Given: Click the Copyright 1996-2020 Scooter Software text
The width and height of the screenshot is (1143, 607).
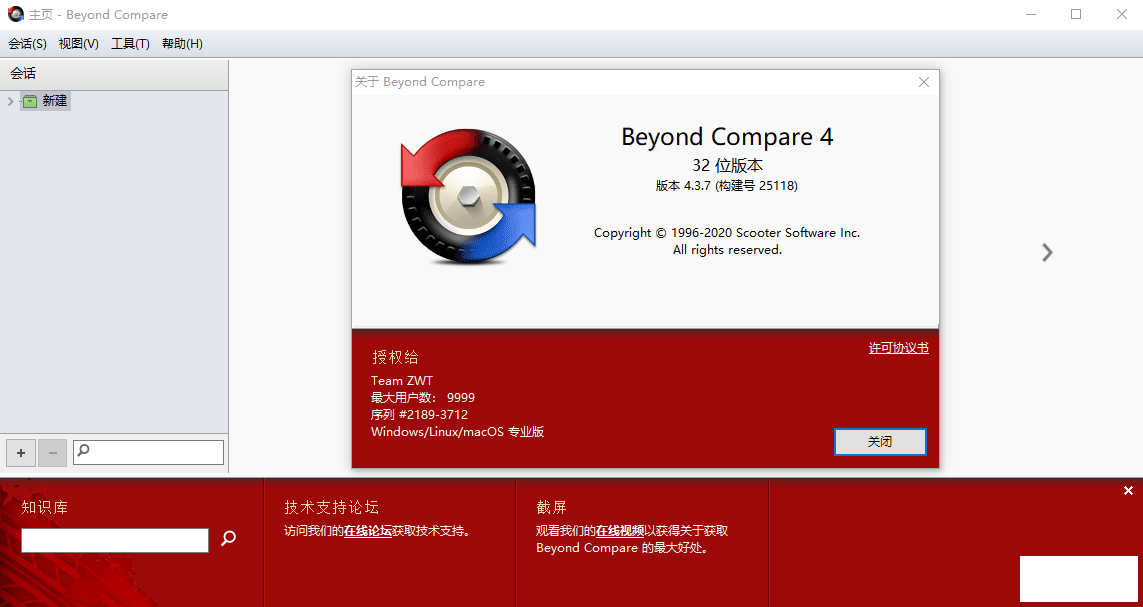Looking at the screenshot, I should pyautogui.click(x=727, y=233).
